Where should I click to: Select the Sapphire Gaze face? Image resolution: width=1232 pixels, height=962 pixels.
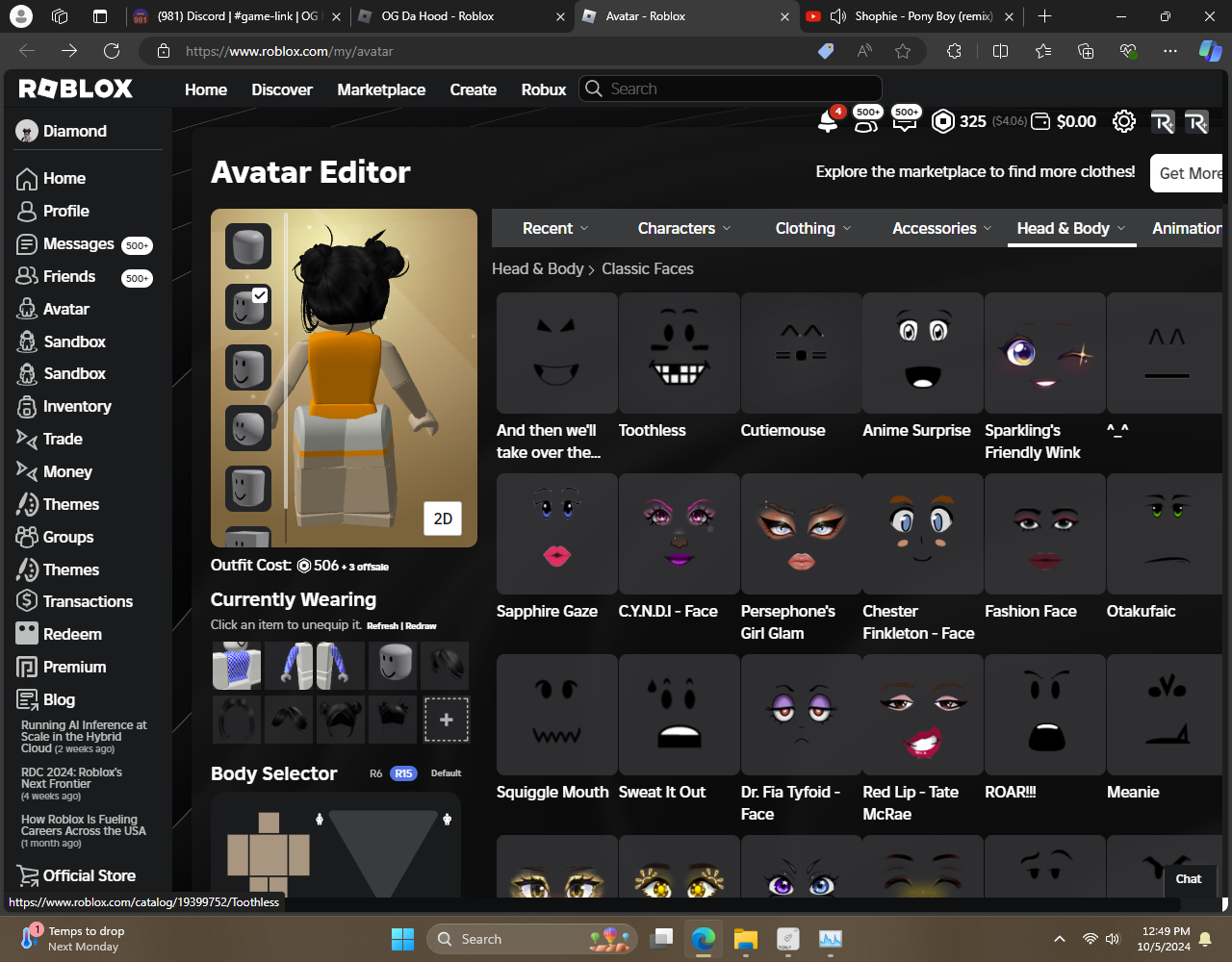[556, 534]
